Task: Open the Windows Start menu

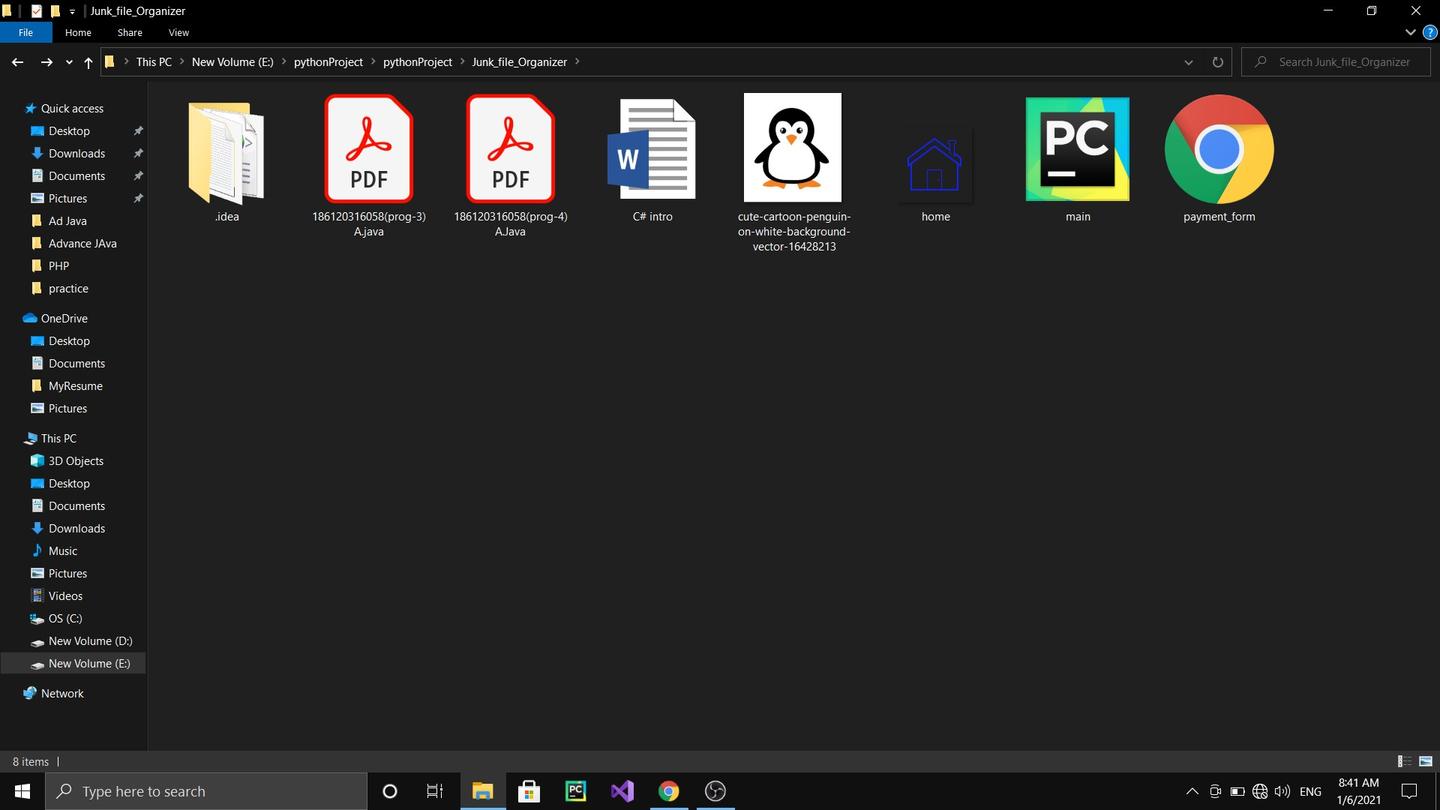Action: (x=22, y=791)
